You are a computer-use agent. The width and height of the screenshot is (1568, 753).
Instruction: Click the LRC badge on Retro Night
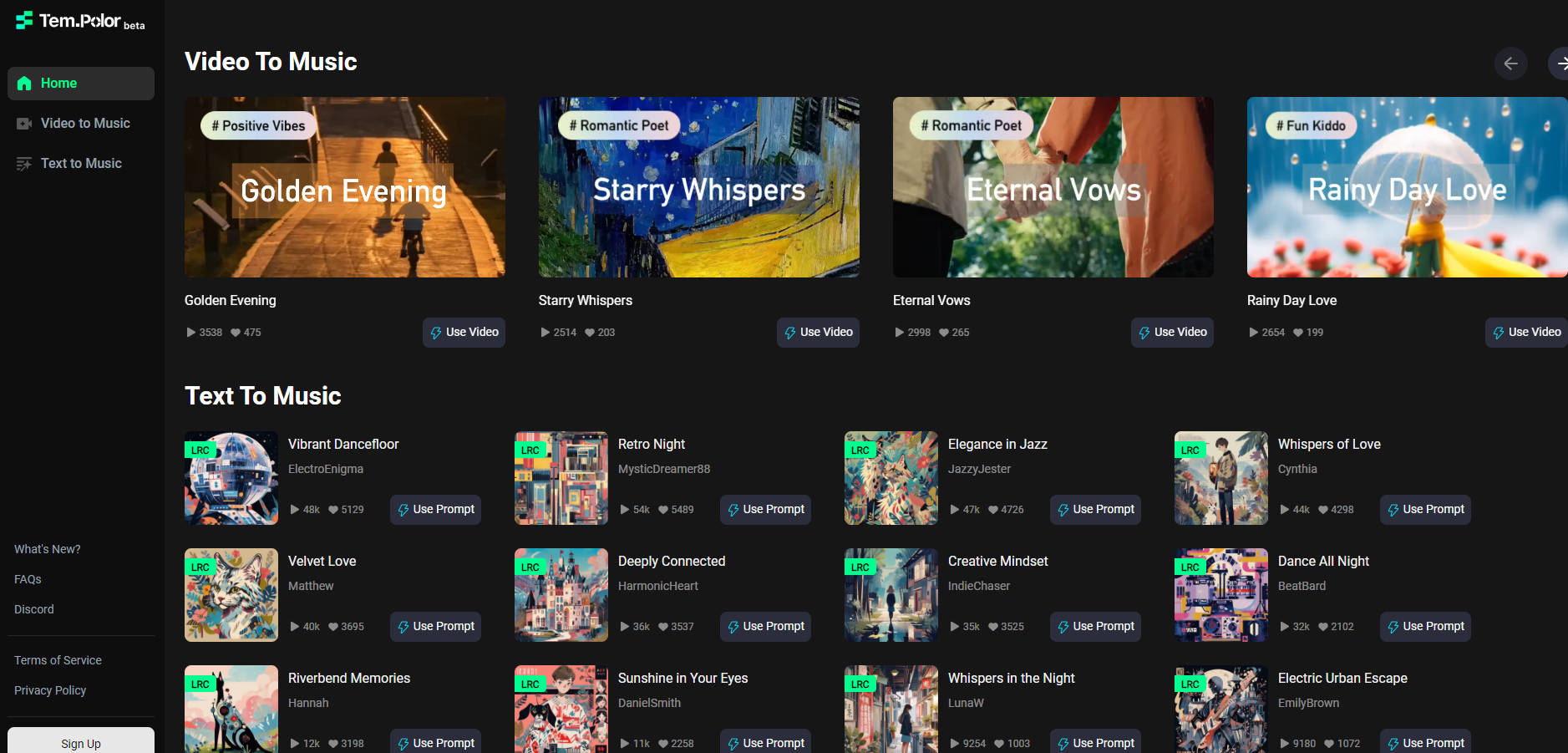(x=530, y=450)
